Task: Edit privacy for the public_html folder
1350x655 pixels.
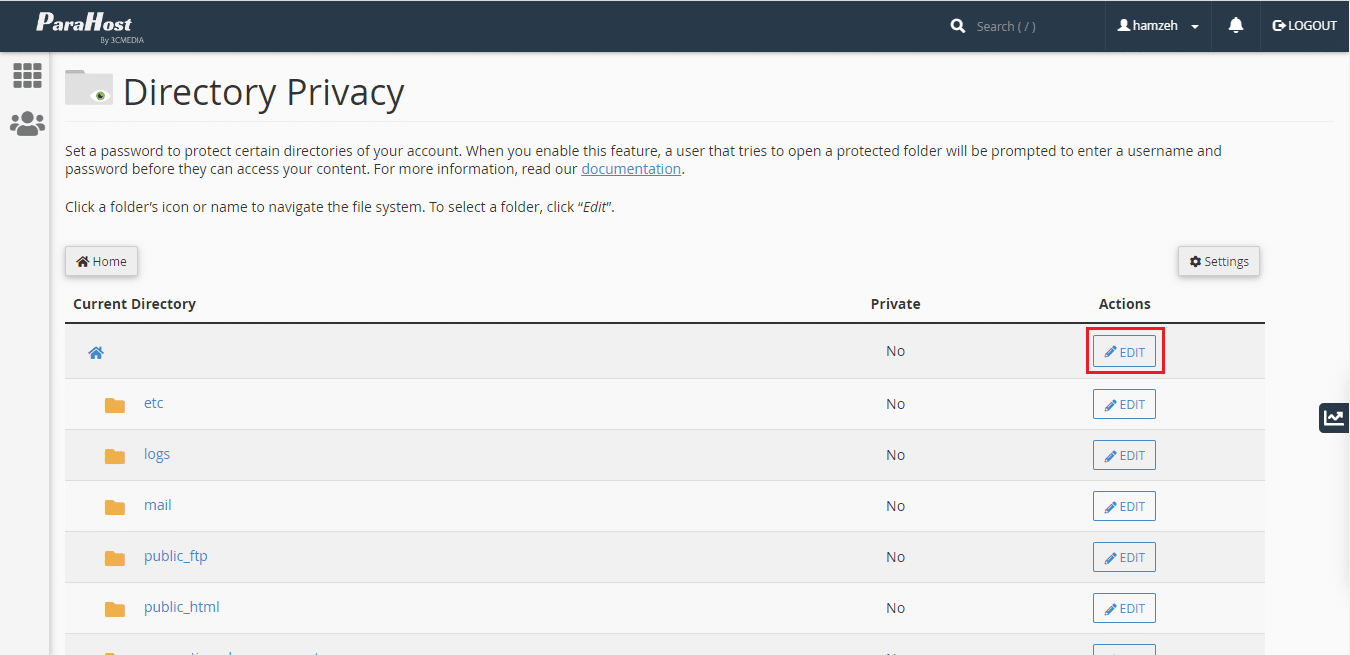Action: [x=1124, y=608]
